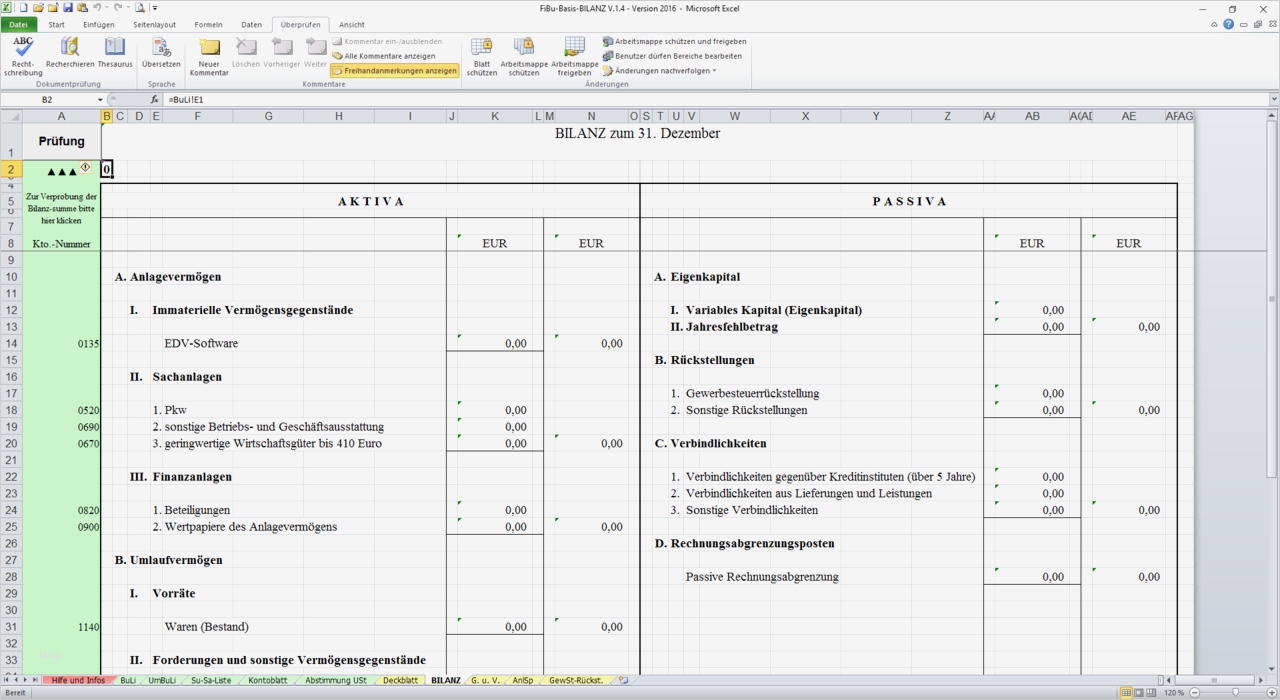This screenshot has width=1280, height=700.
Task: Switch to the Formeln ribbon tab
Action: coord(209,24)
